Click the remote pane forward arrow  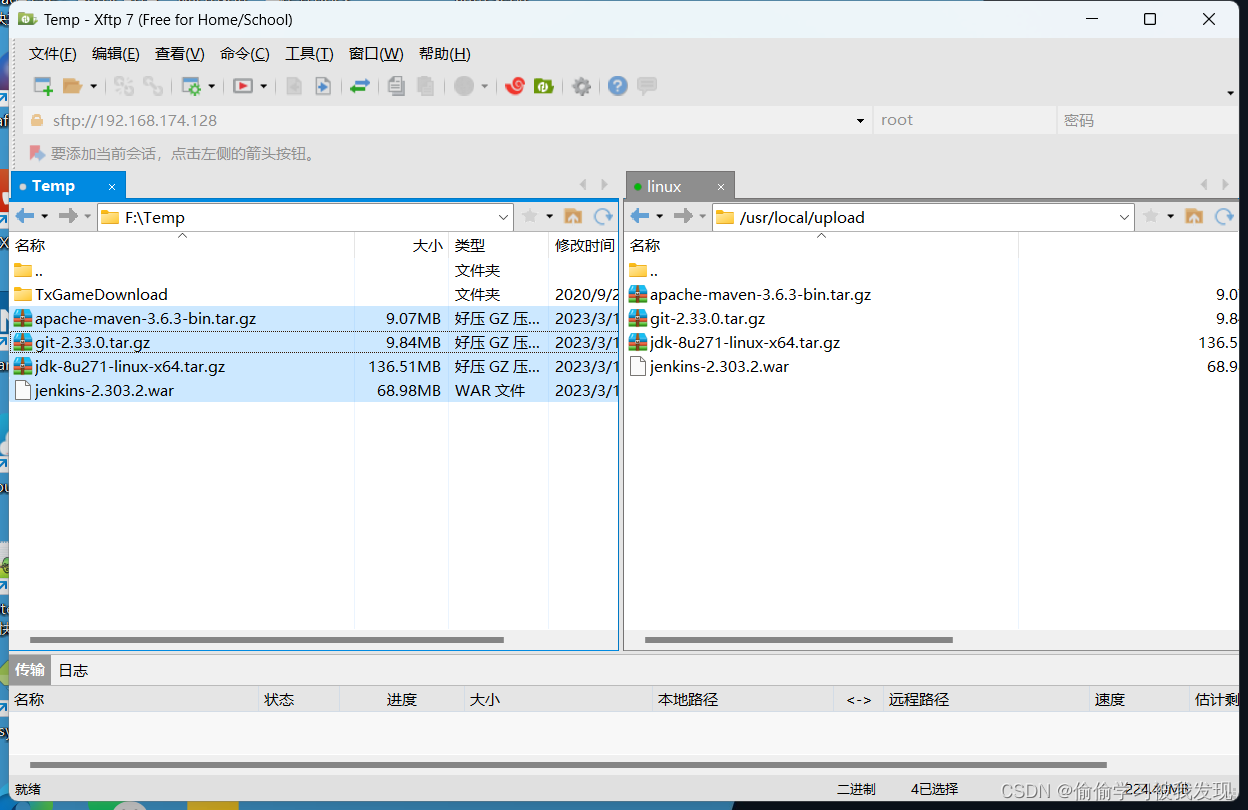[x=683, y=216]
